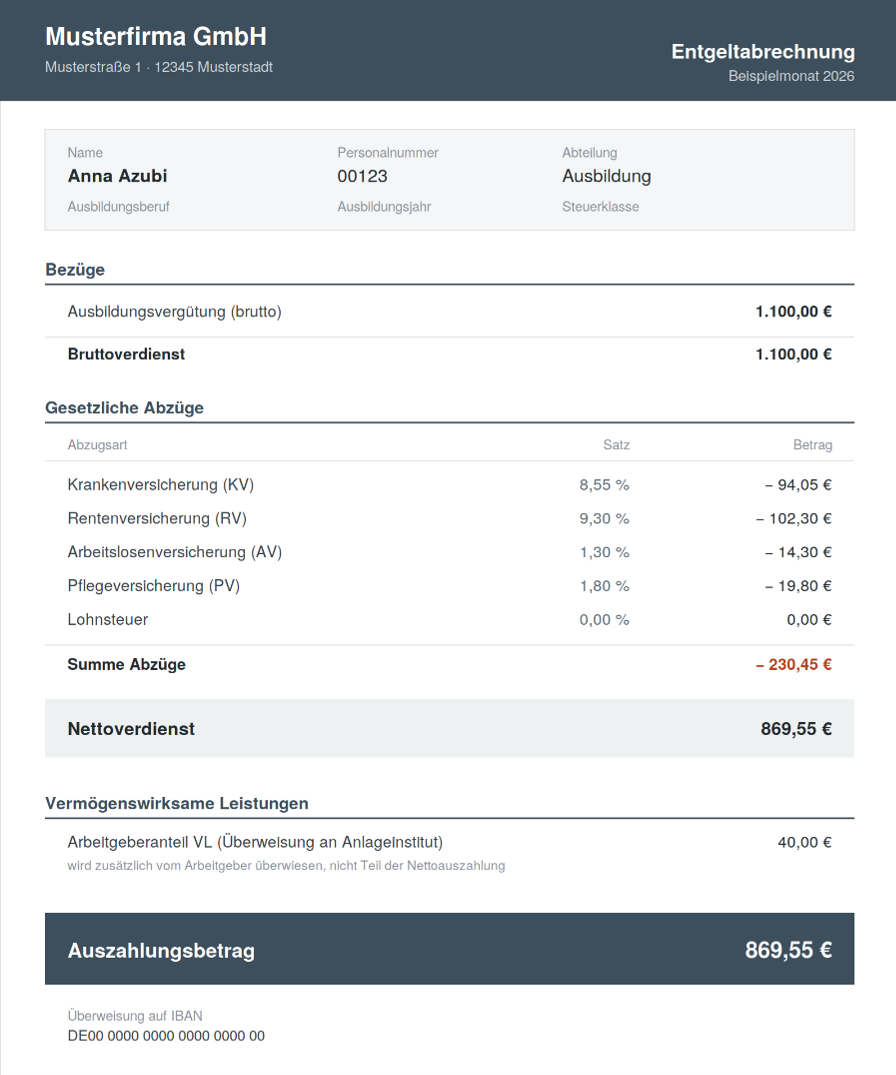Click the 'Bezüge' section heading

pyautogui.click(x=75, y=269)
